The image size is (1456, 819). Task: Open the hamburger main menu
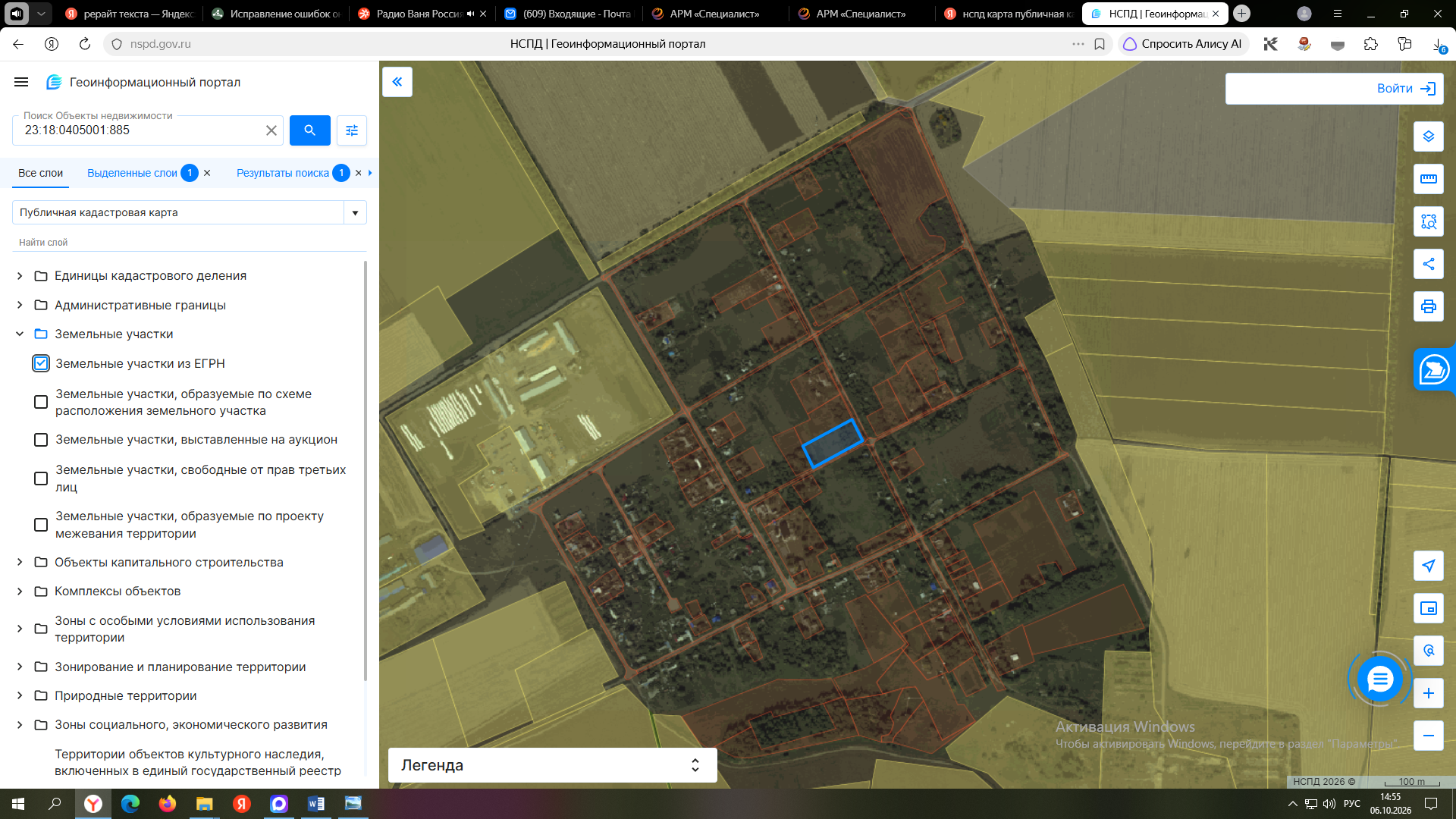click(21, 82)
